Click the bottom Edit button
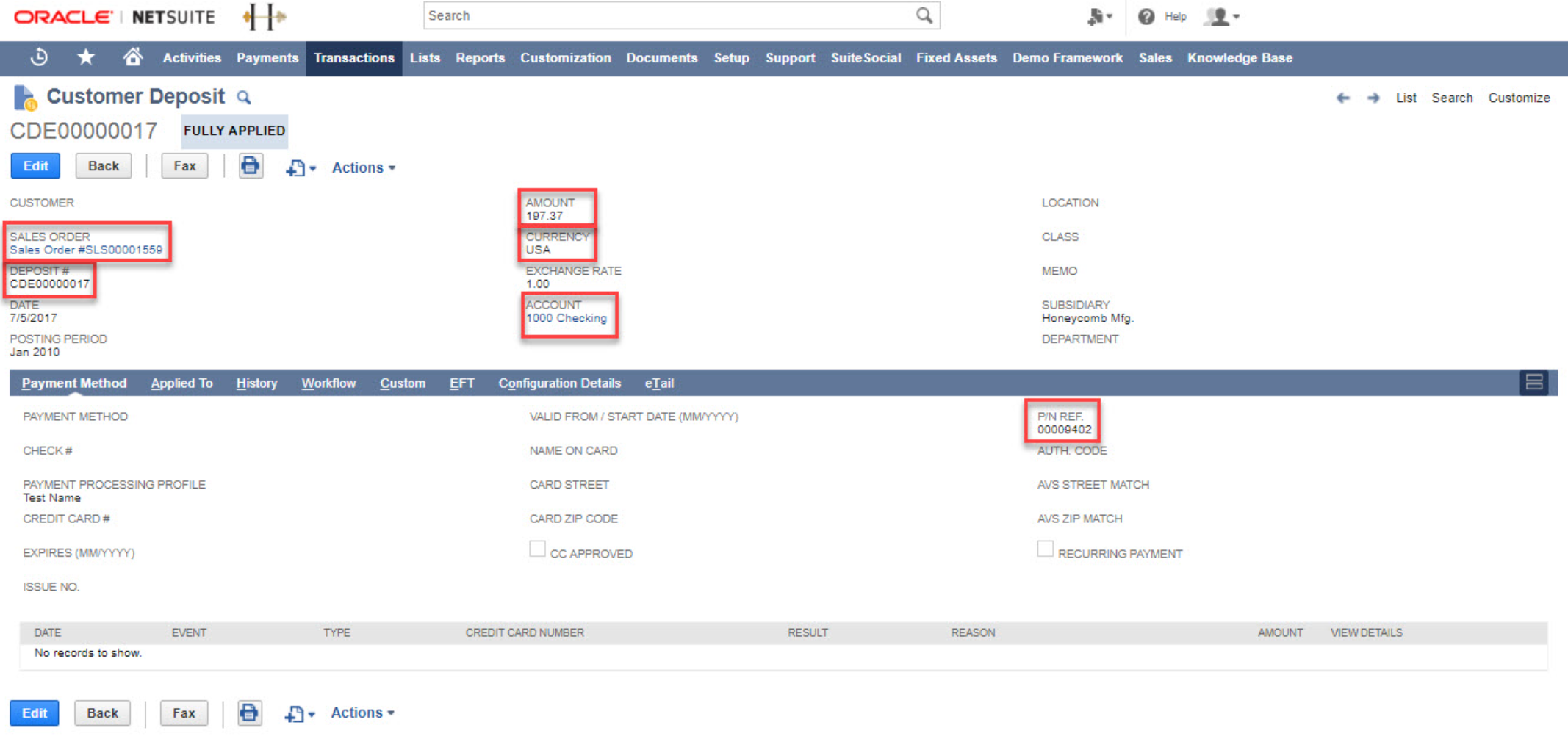 click(x=34, y=713)
